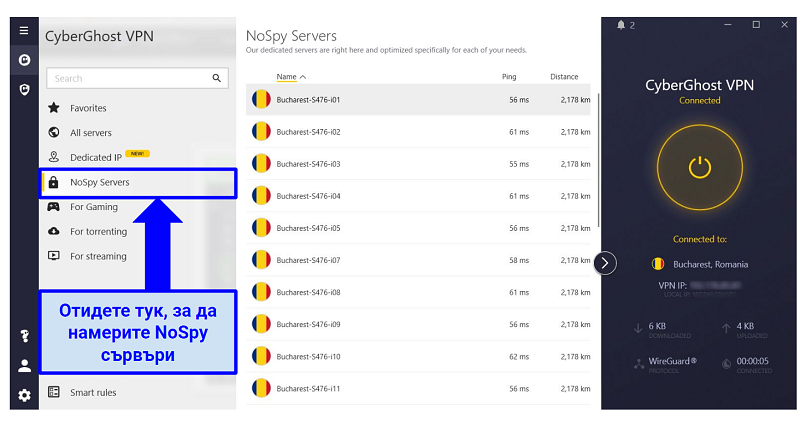806x431 pixels.
Task: Select server Bucharest-S476-i08
Action: (418, 292)
